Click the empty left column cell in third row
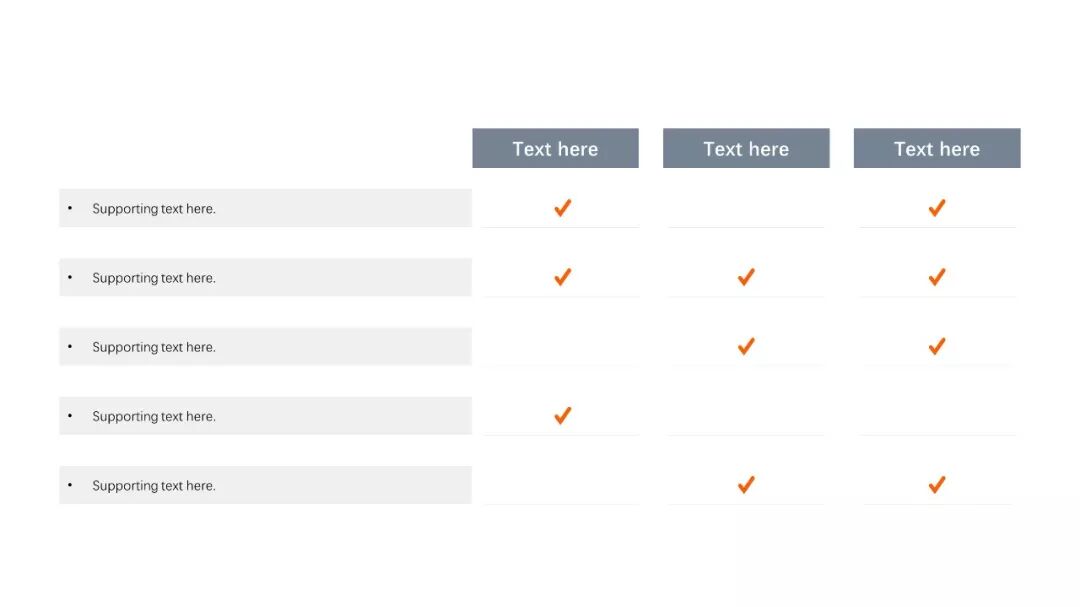The width and height of the screenshot is (1080, 607). [x=560, y=346]
